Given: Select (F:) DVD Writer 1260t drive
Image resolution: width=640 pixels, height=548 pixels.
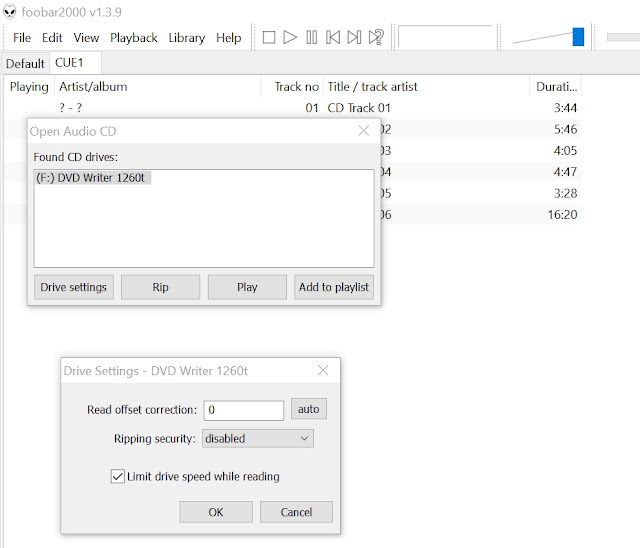Looking at the screenshot, I should tap(93, 178).
